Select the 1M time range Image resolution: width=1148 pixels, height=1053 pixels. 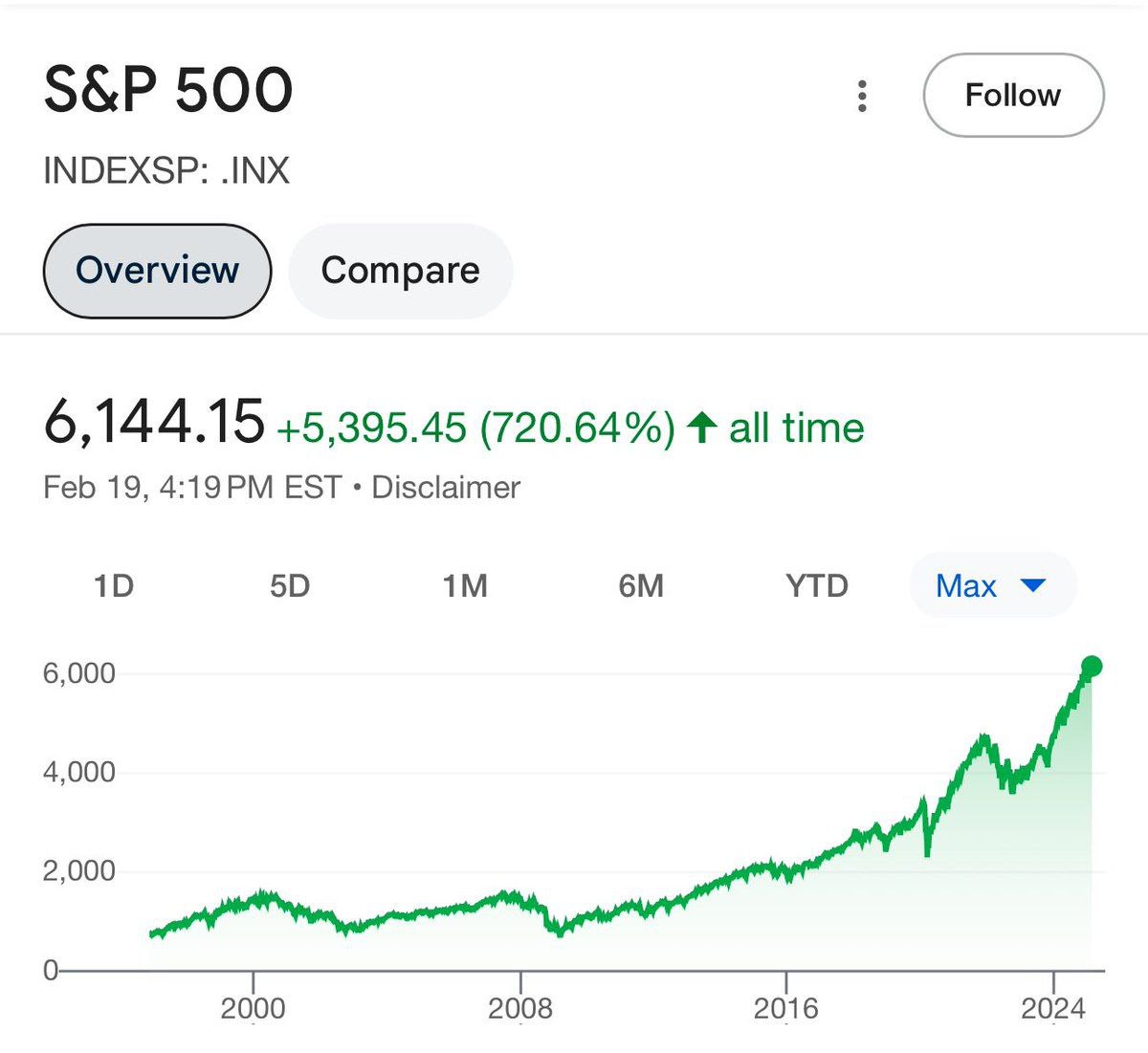(x=465, y=585)
